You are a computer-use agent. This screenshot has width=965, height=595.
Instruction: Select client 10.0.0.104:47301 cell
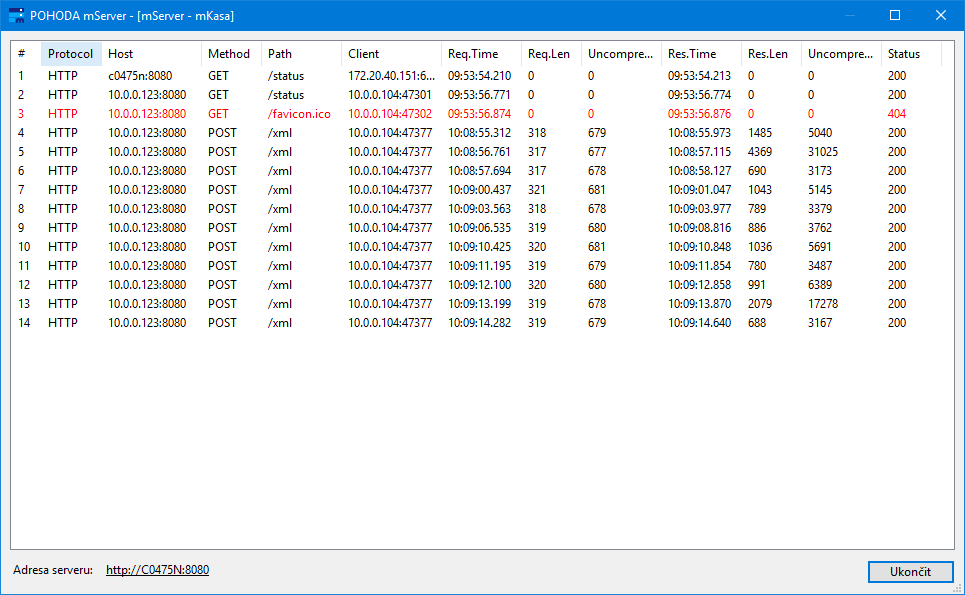pos(390,95)
